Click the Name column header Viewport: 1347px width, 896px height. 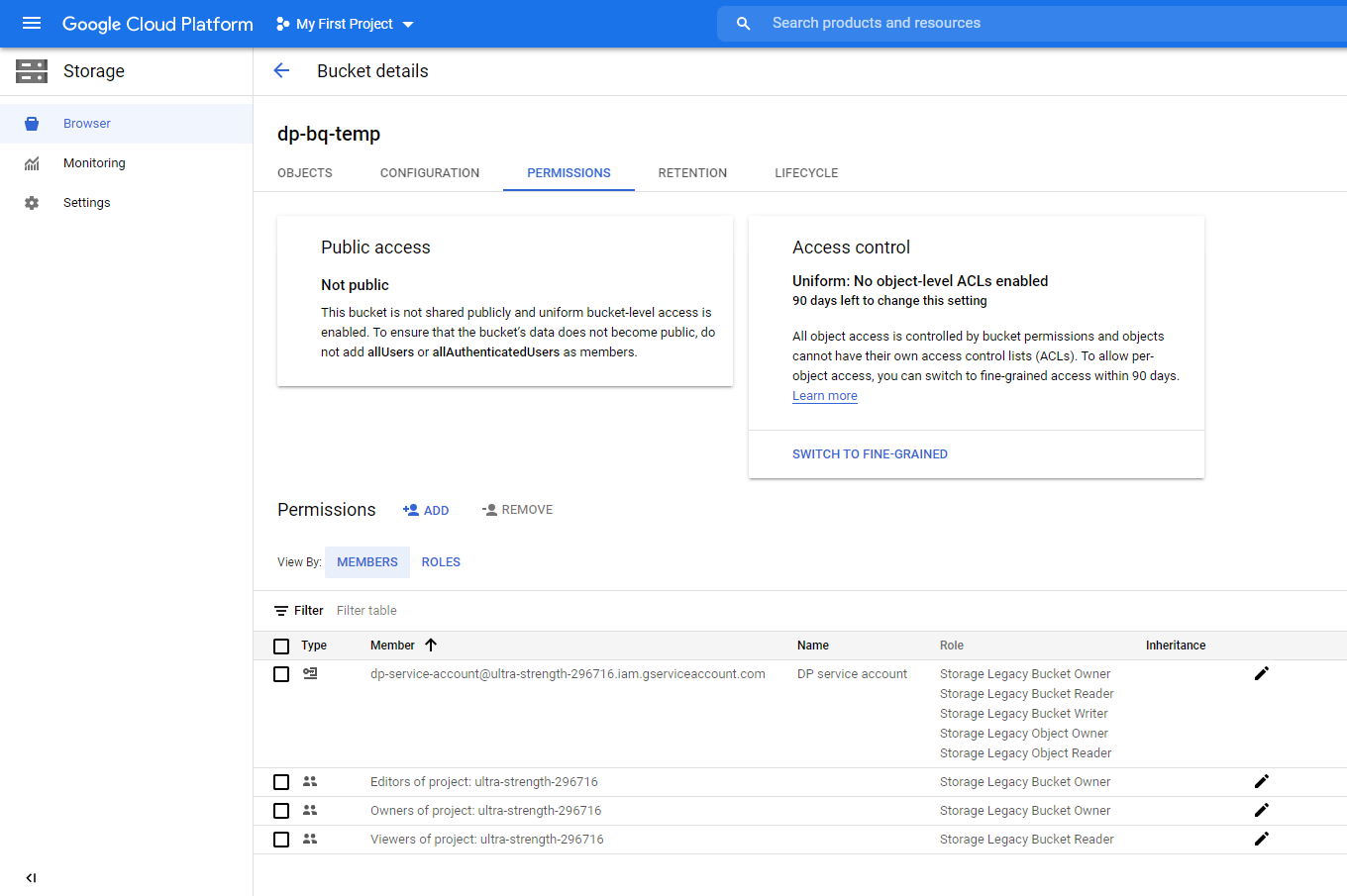tap(813, 646)
